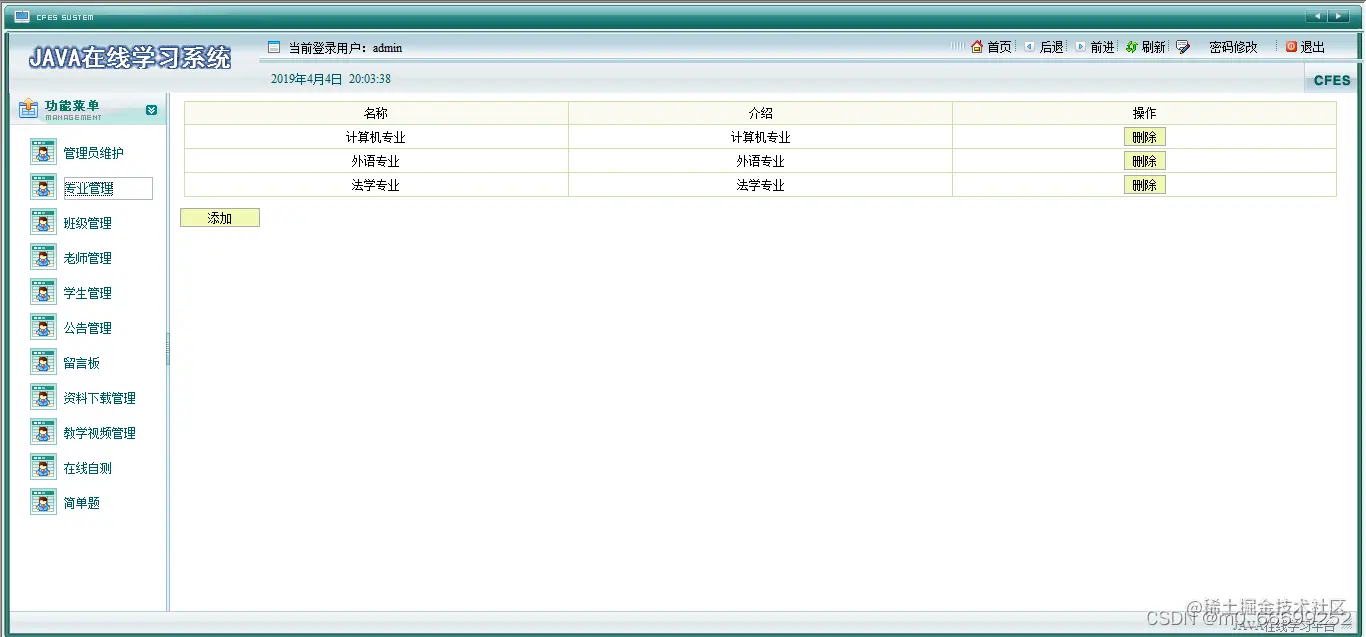Click 刷新 refresh link text
The width and height of the screenshot is (1366, 637).
(1153, 47)
